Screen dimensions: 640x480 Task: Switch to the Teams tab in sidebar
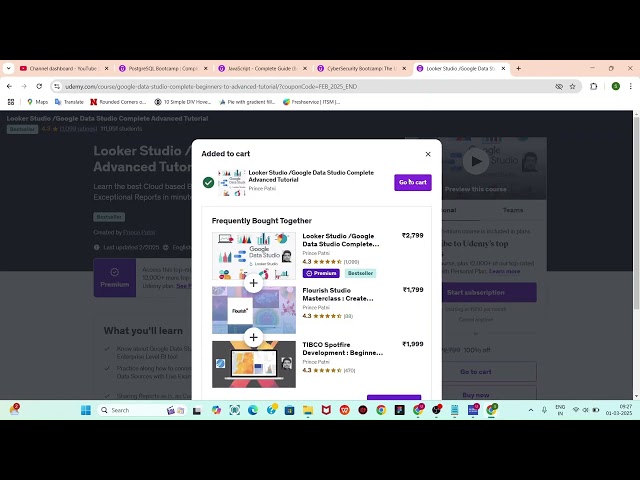click(x=513, y=210)
